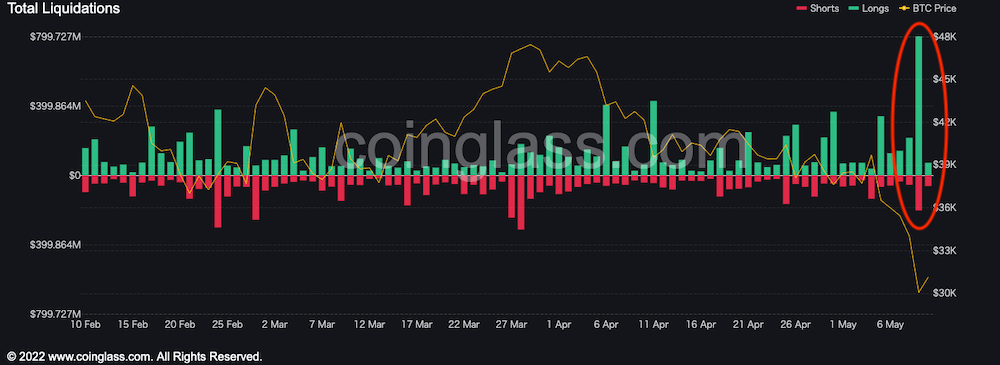Click the top $799.727M axis label
Image resolution: width=1000 pixels, height=365 pixels.
click(x=55, y=37)
